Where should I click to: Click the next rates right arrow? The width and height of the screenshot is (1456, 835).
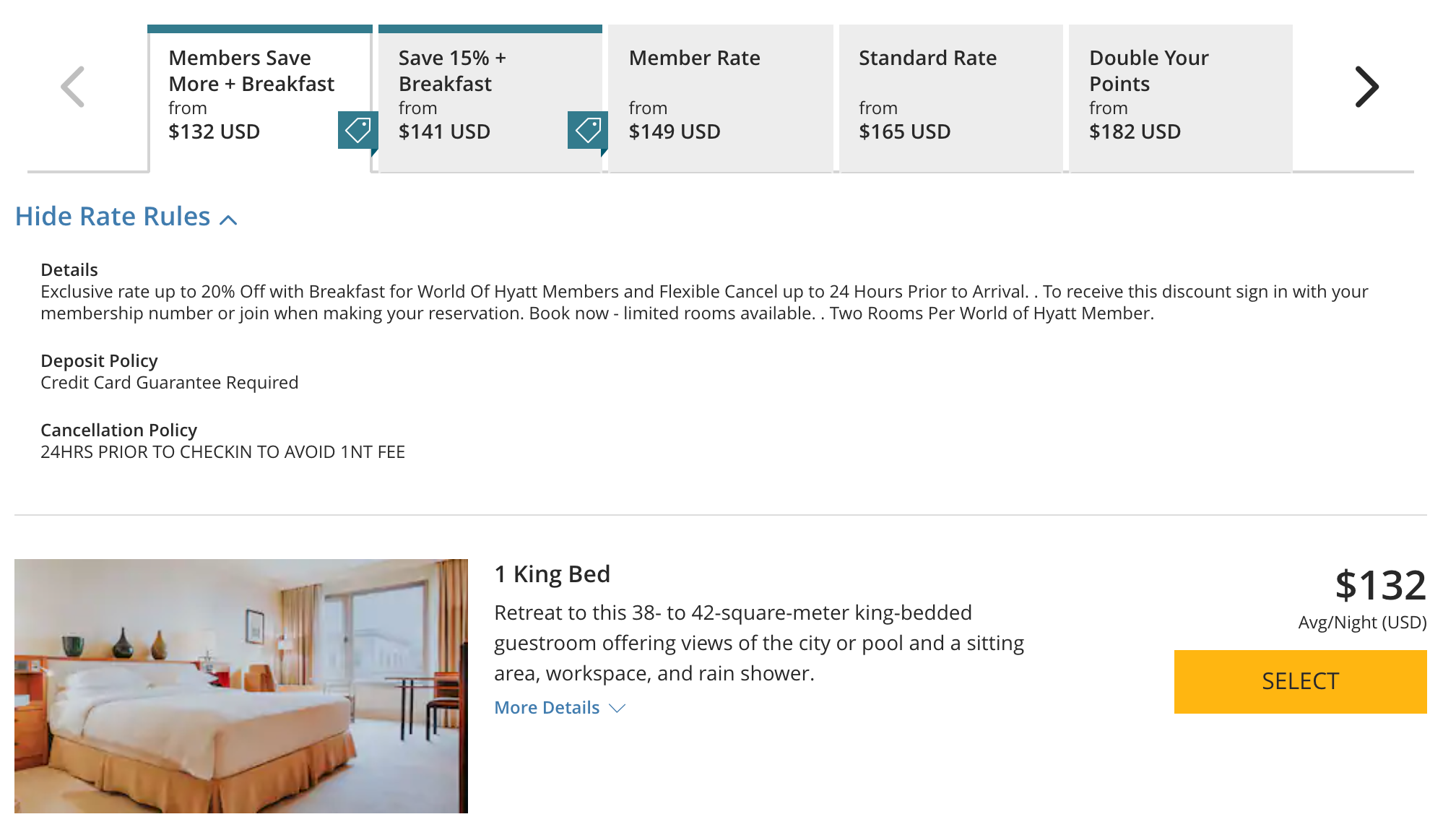(x=1366, y=87)
